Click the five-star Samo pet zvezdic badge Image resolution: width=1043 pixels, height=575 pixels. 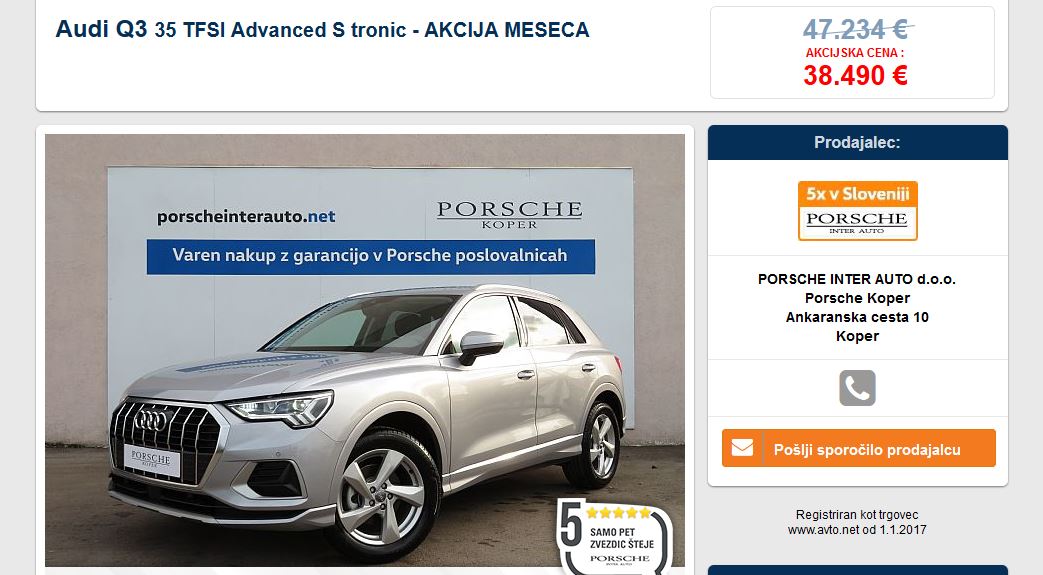pos(615,534)
